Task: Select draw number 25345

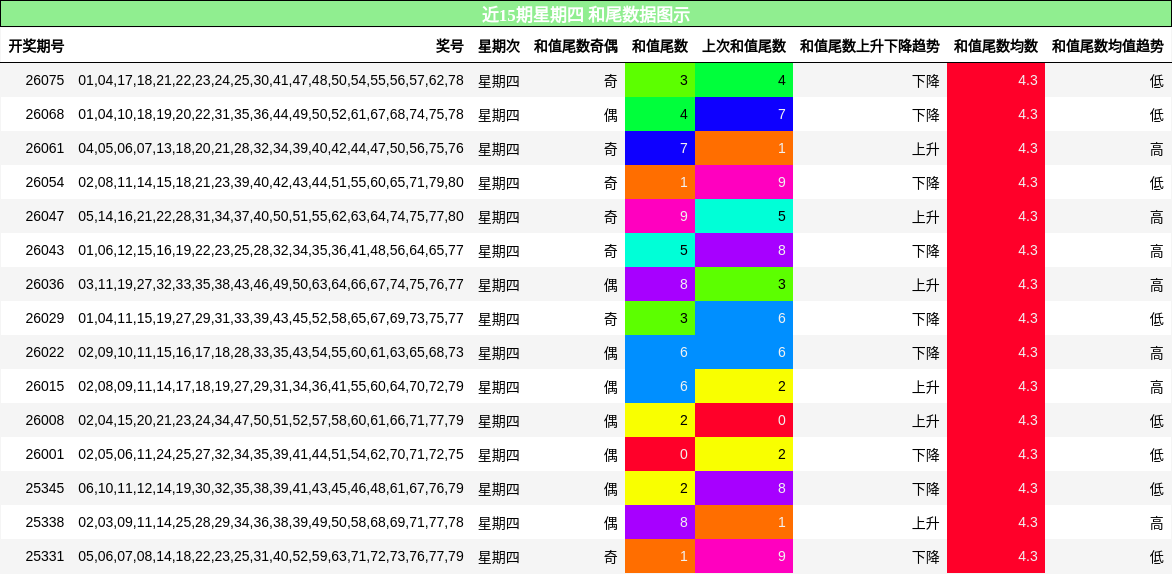Action: [x=45, y=488]
